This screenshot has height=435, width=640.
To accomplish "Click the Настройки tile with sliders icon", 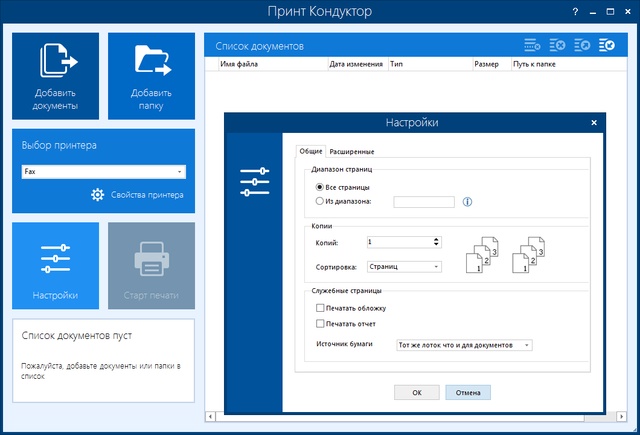I will (55, 266).
